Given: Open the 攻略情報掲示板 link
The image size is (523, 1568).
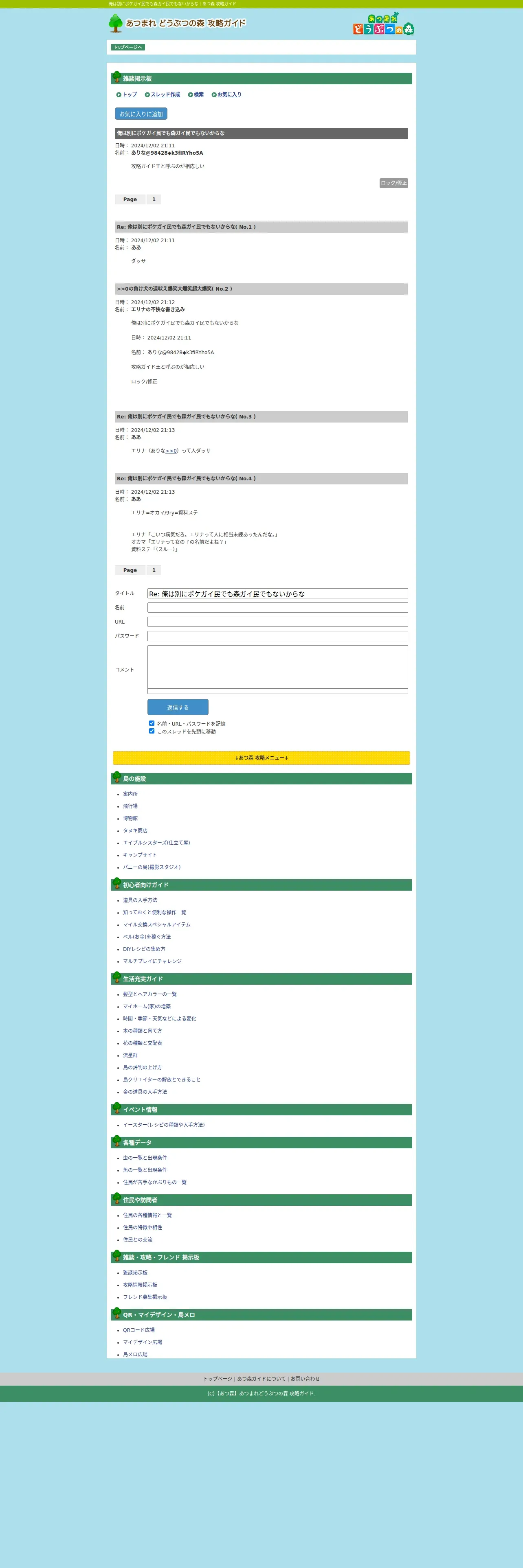Looking at the screenshot, I should (140, 1285).
